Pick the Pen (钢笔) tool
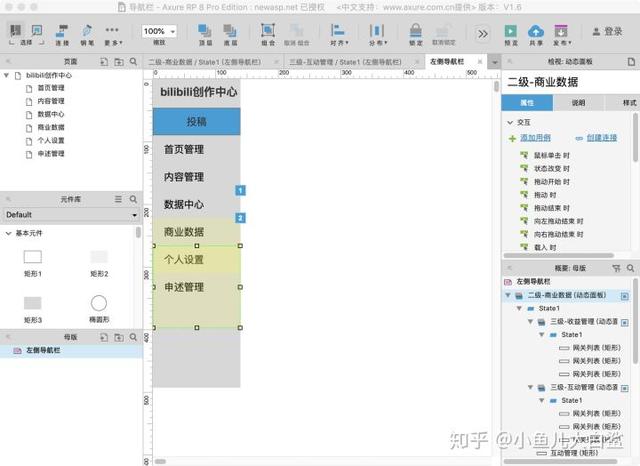Viewport: 640px width, 466px height. point(87,34)
